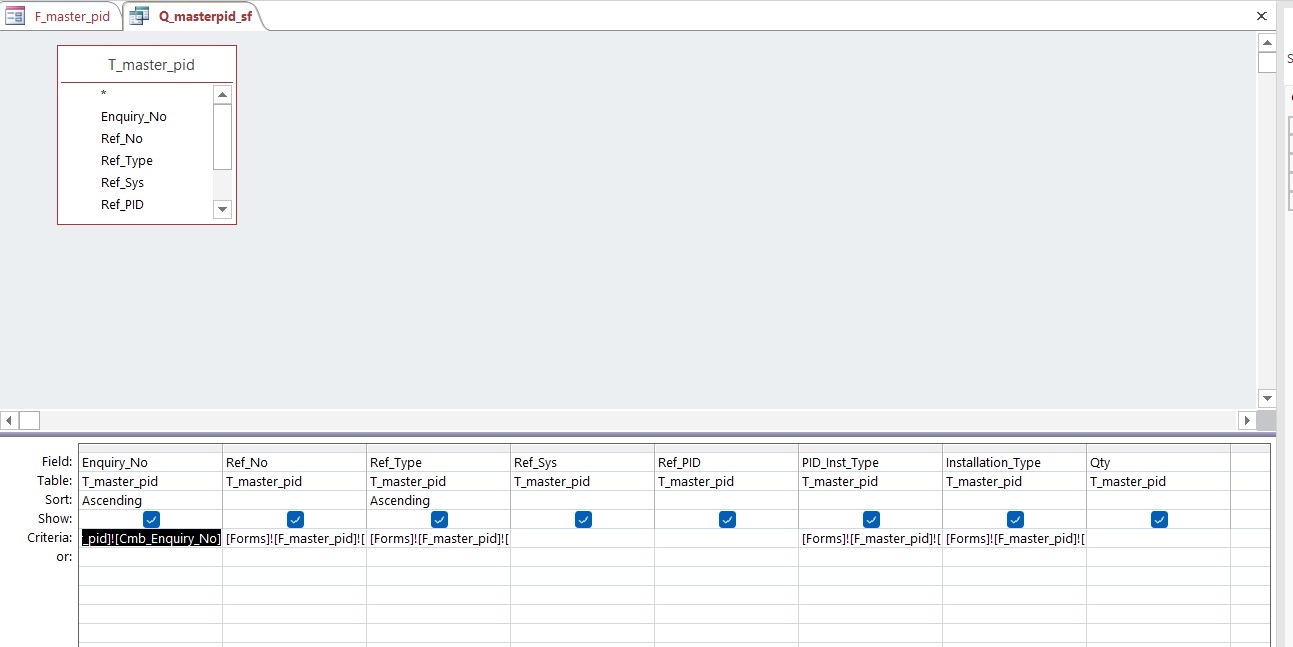Uncheck Show box for Ref_Type column

click(x=439, y=519)
